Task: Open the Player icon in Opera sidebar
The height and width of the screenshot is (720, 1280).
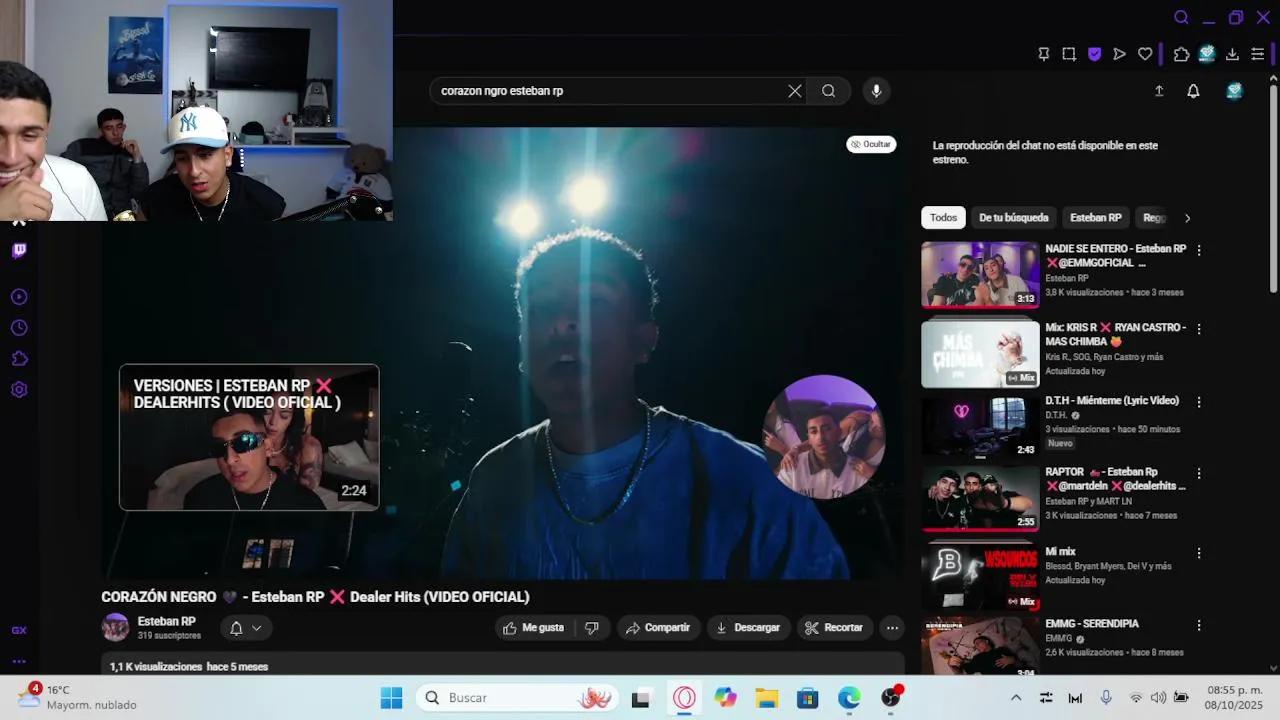Action: tap(19, 297)
